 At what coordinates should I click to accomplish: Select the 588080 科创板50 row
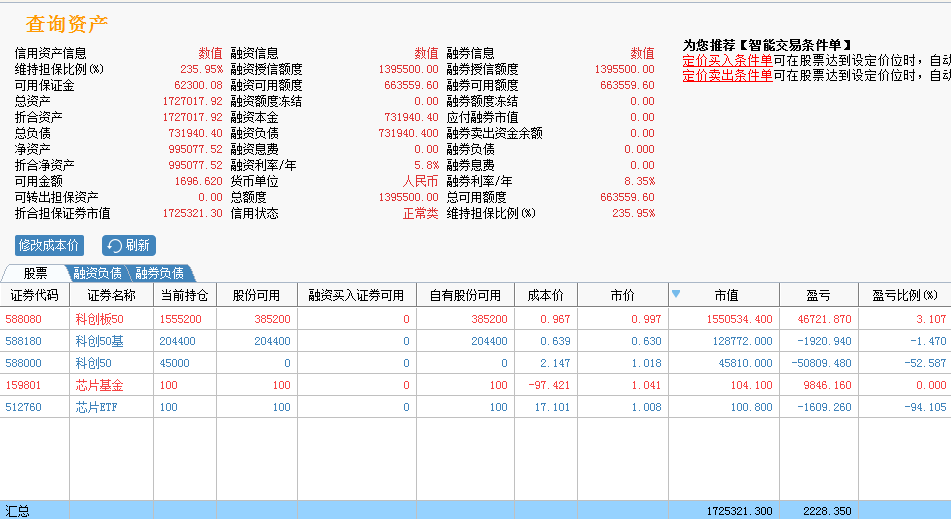pyautogui.click(x=476, y=319)
